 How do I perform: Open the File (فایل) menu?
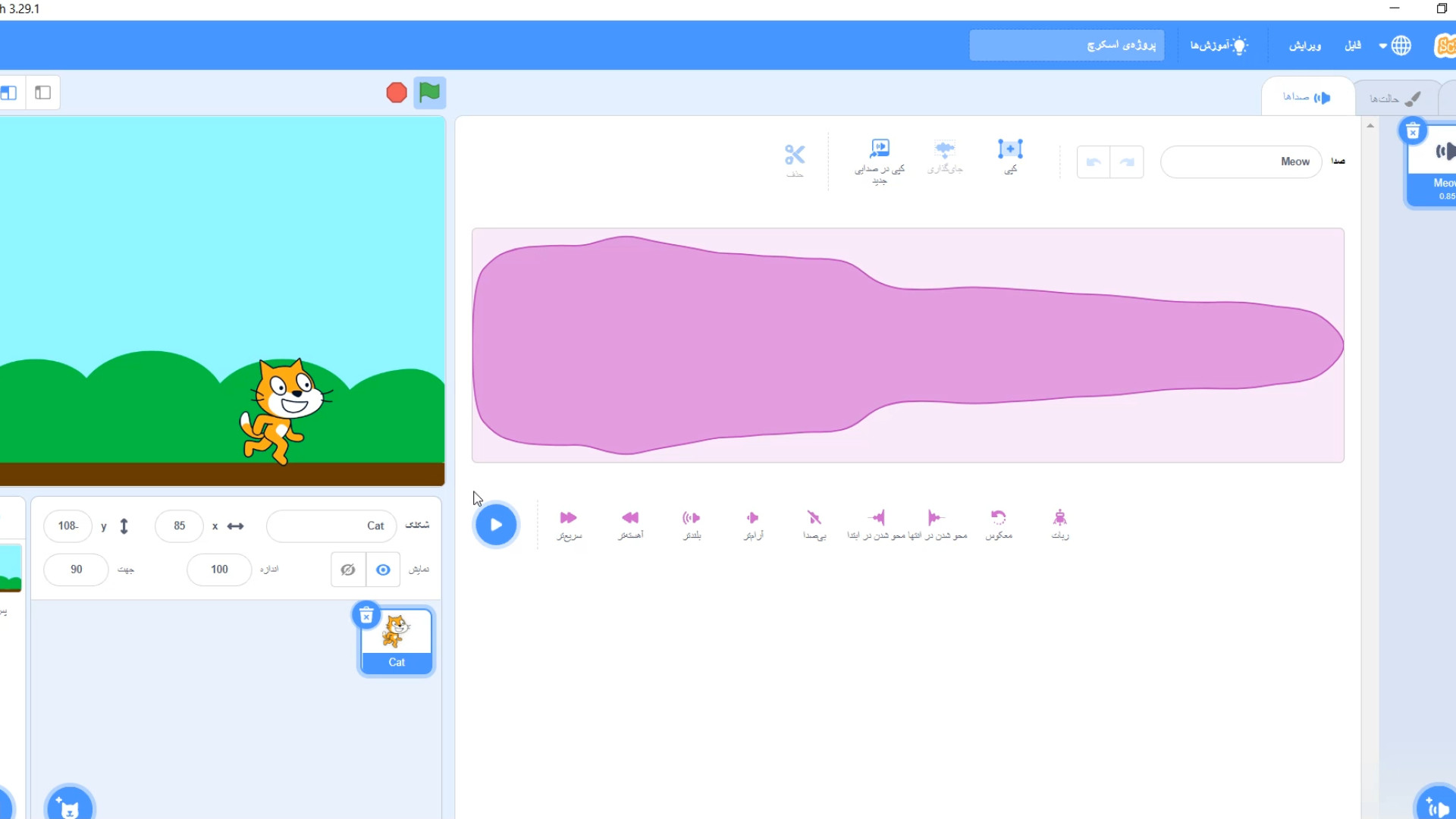click(x=1353, y=45)
